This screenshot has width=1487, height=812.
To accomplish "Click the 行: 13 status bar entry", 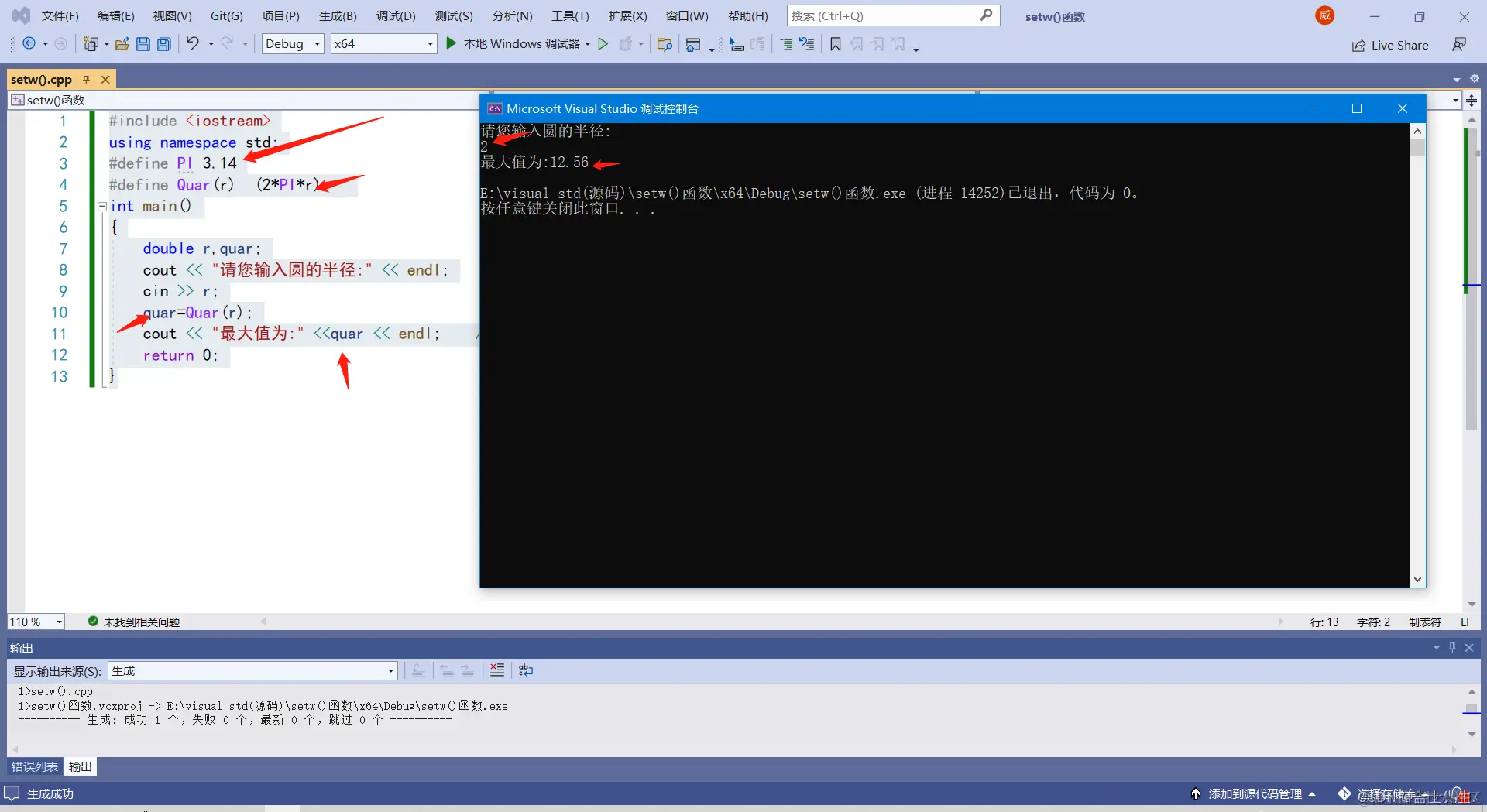I will pyautogui.click(x=1324, y=622).
